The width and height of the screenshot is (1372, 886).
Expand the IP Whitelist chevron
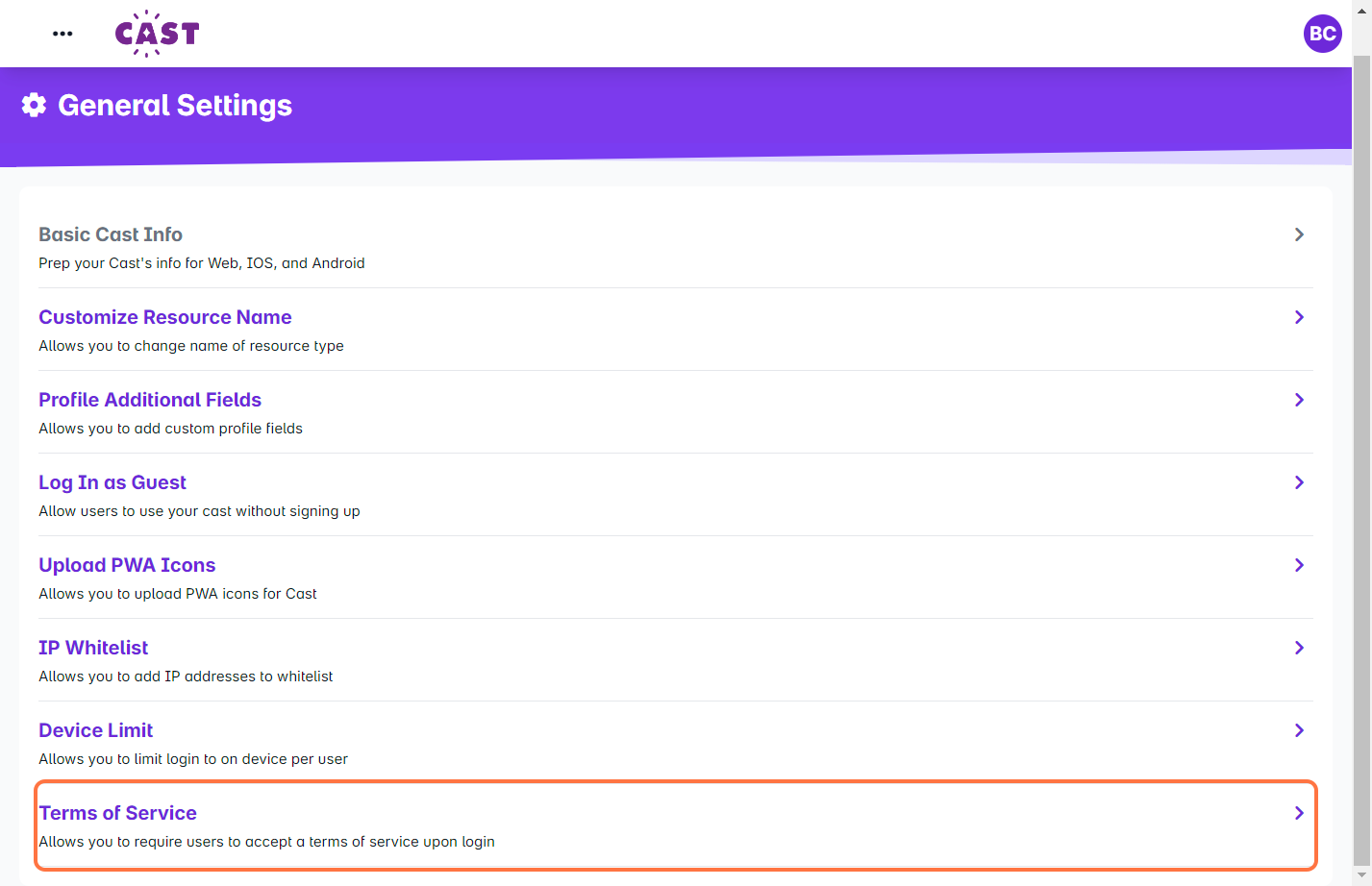1299,648
